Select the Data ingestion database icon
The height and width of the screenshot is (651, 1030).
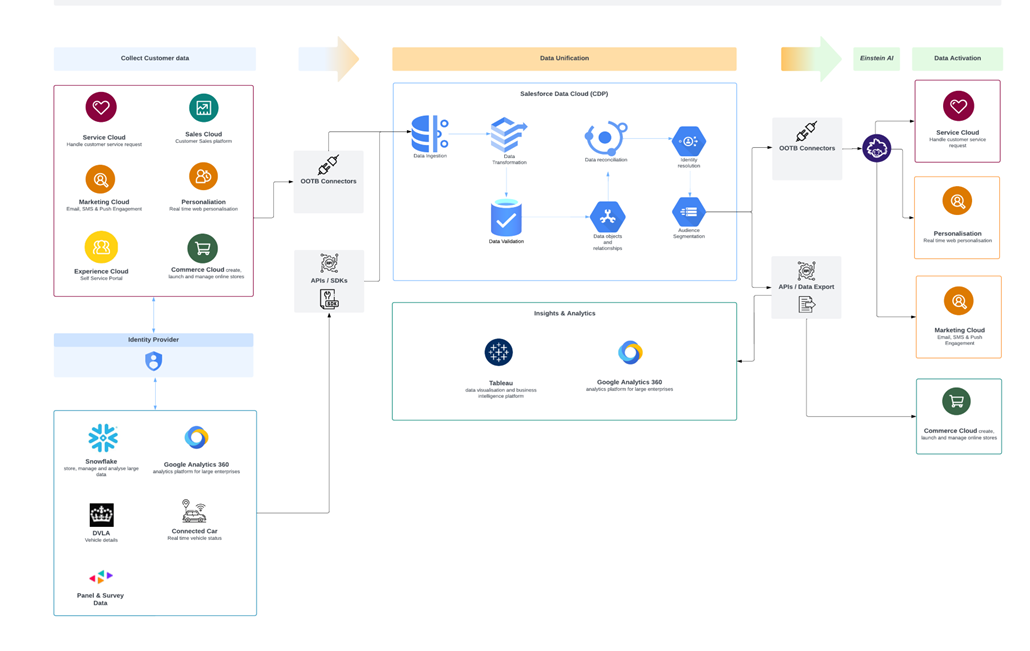(x=428, y=133)
